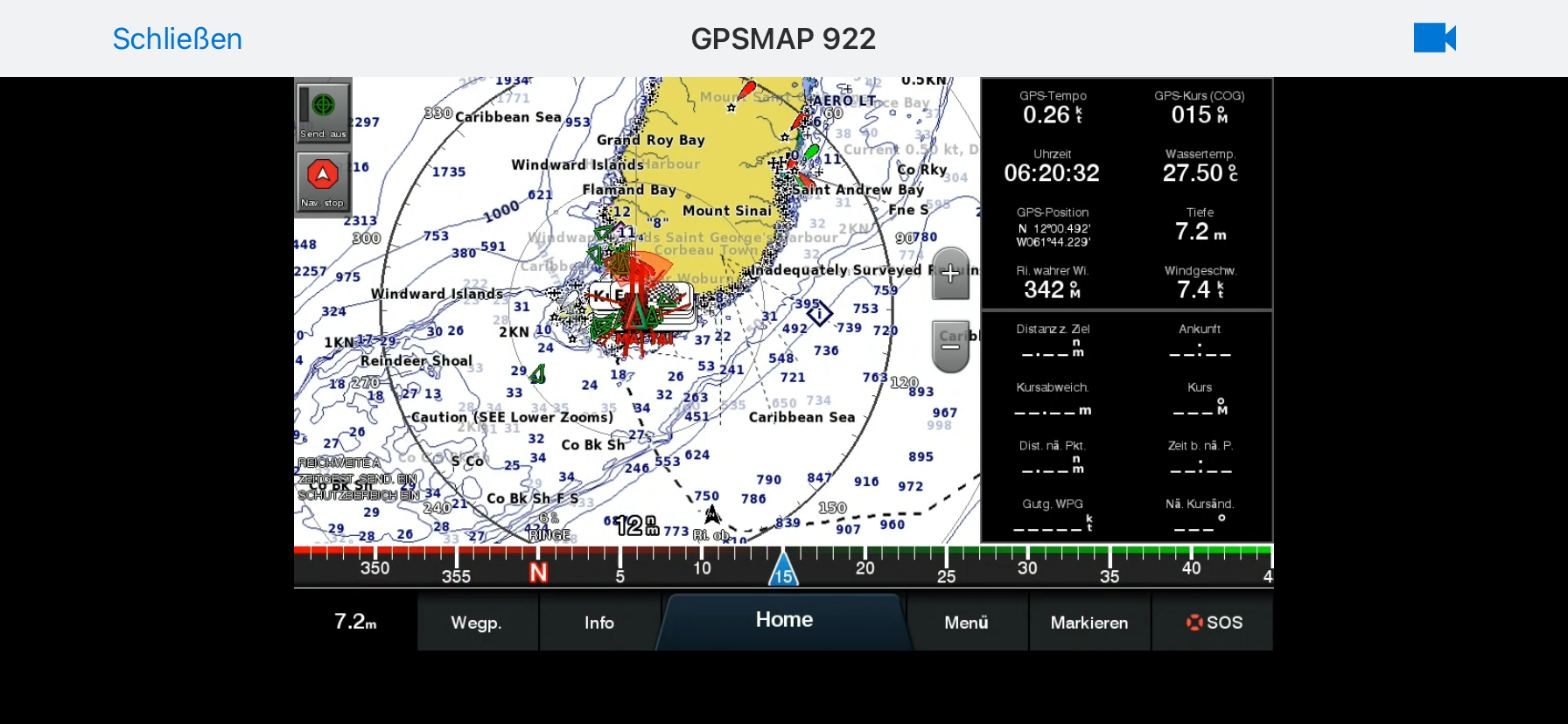The height and width of the screenshot is (724, 1568).
Task: Zoom in with plus button
Action: [x=950, y=274]
